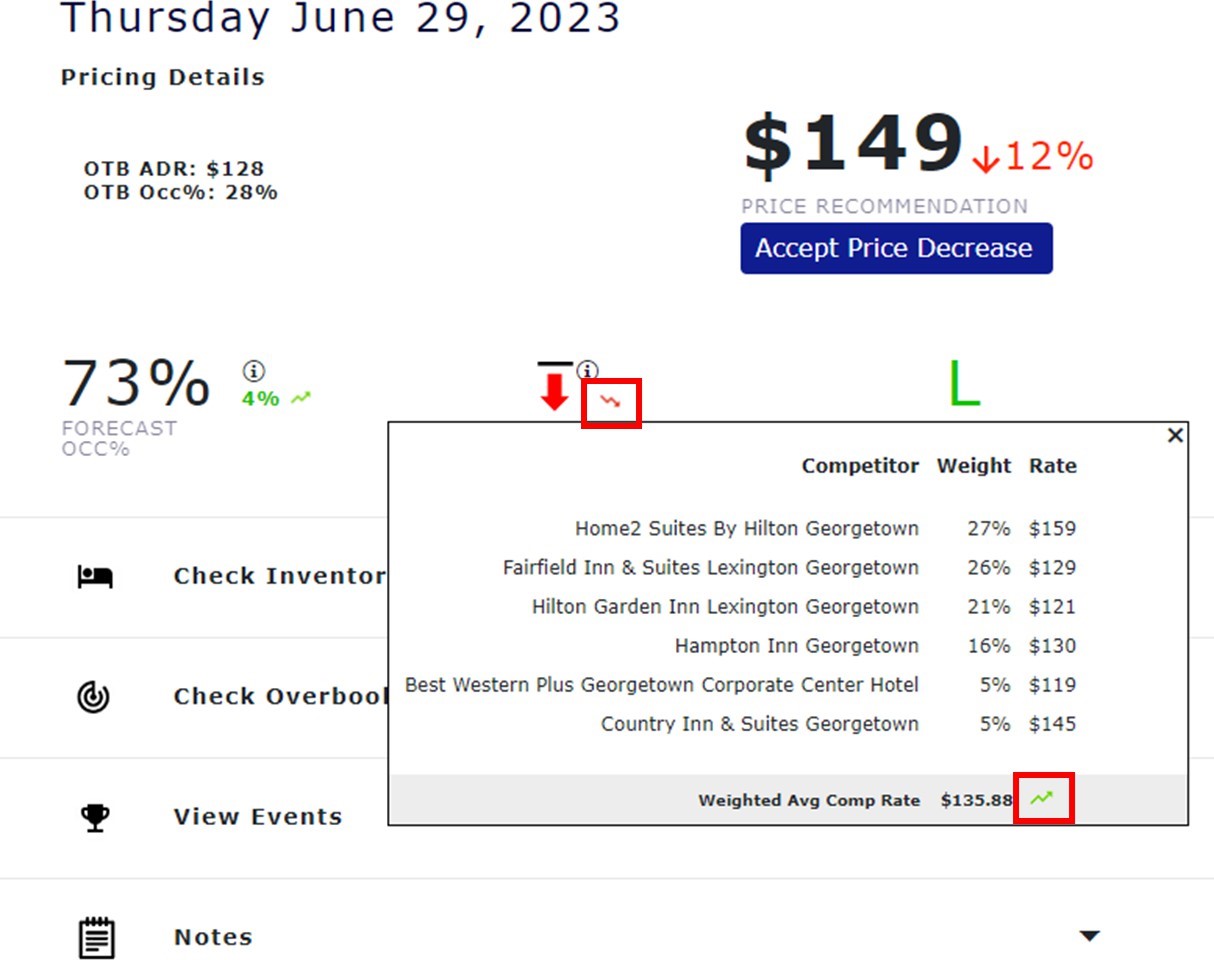Viewport: 1214px width, 960px height.
Task: Open the View Events row
Action: [258, 817]
